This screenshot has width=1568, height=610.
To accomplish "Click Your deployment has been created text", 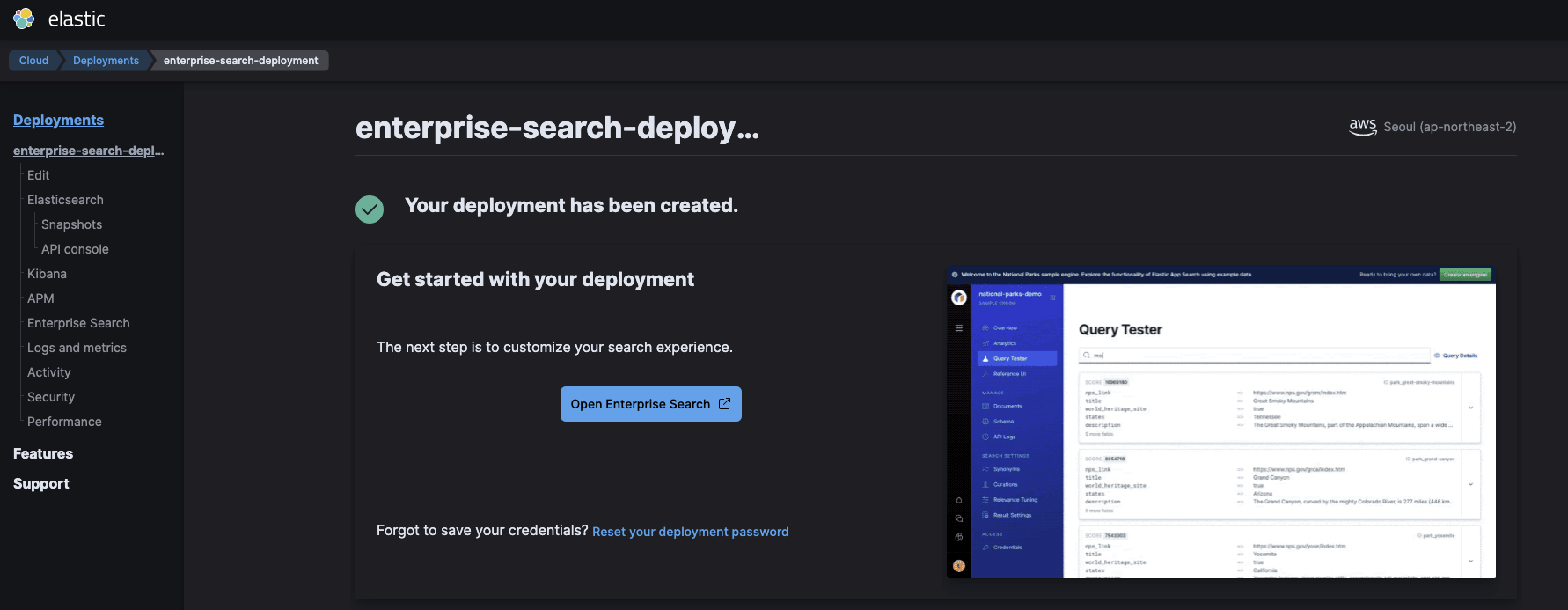I will pyautogui.click(x=571, y=205).
